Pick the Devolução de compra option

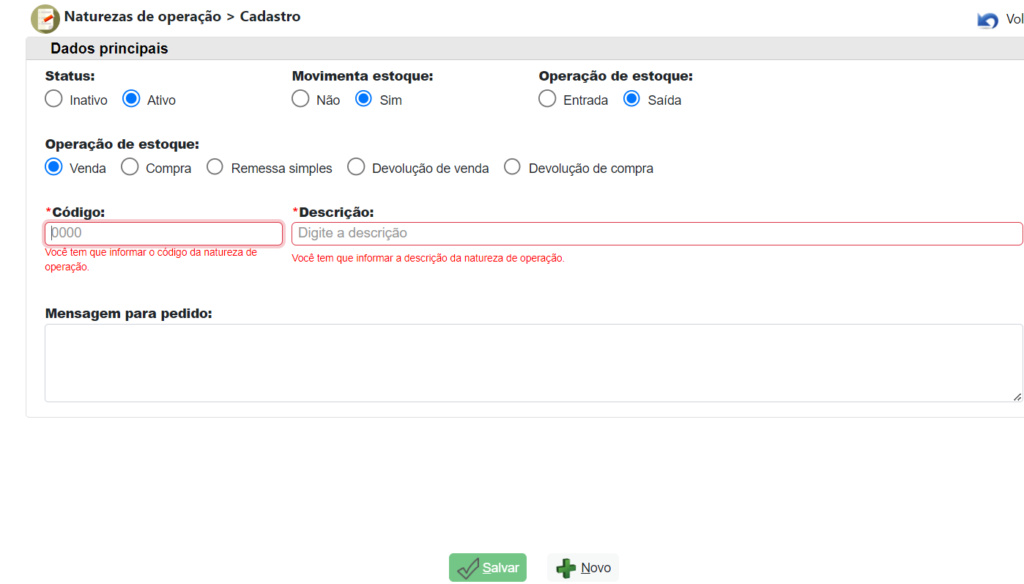[x=513, y=167]
